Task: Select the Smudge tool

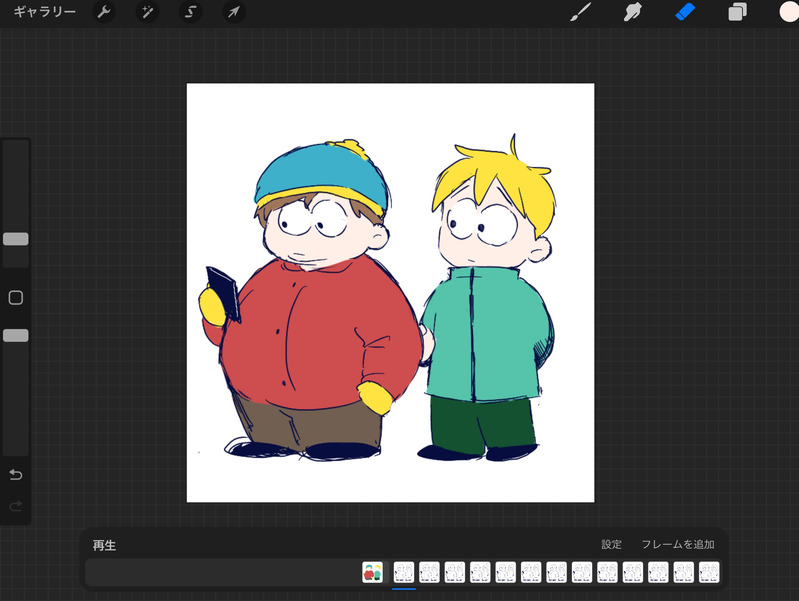Action: [632, 12]
